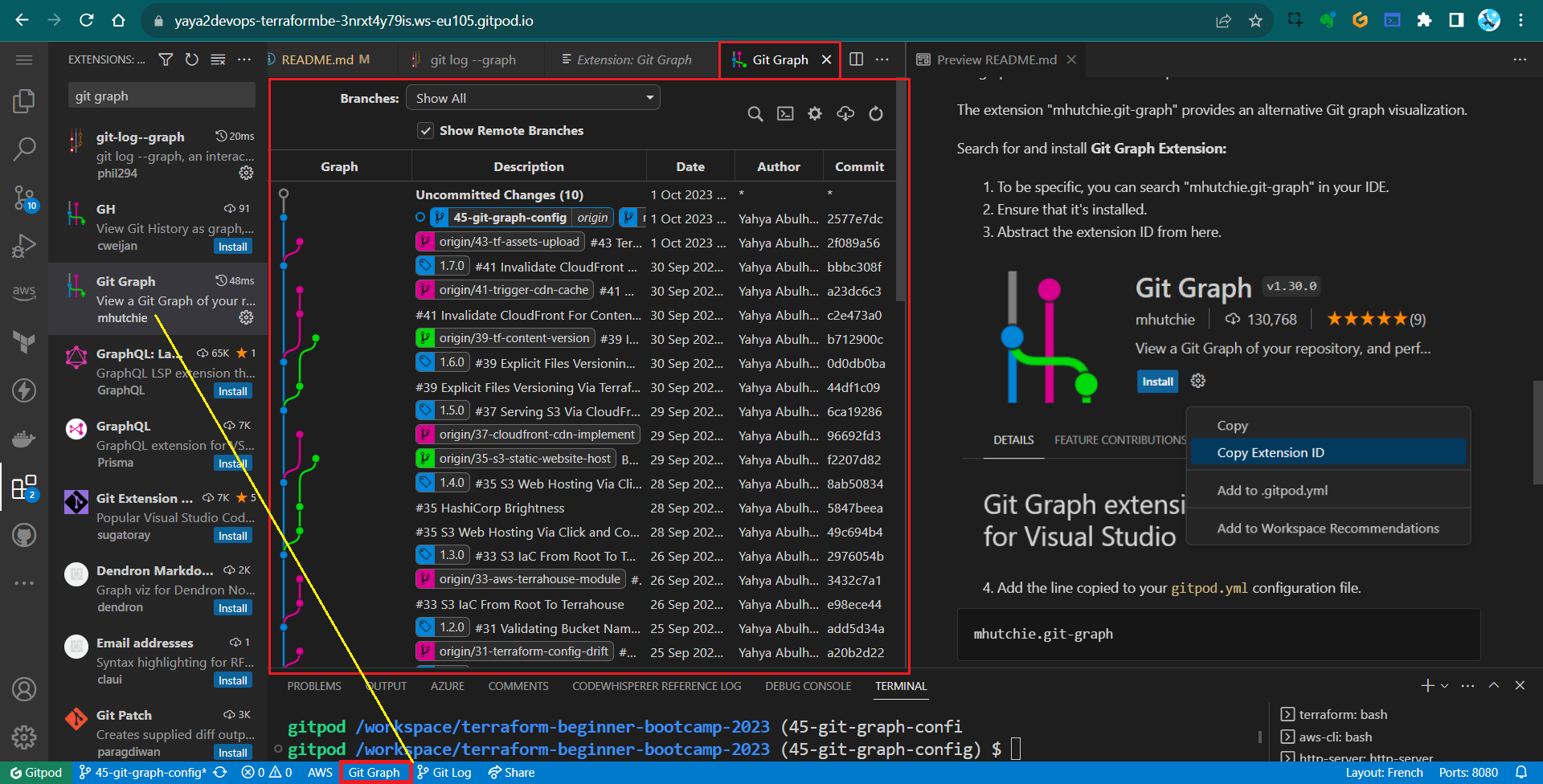Screen dimensions: 1543x784
Task: Bookmark this page with star icon
Action: pyautogui.click(x=1255, y=21)
